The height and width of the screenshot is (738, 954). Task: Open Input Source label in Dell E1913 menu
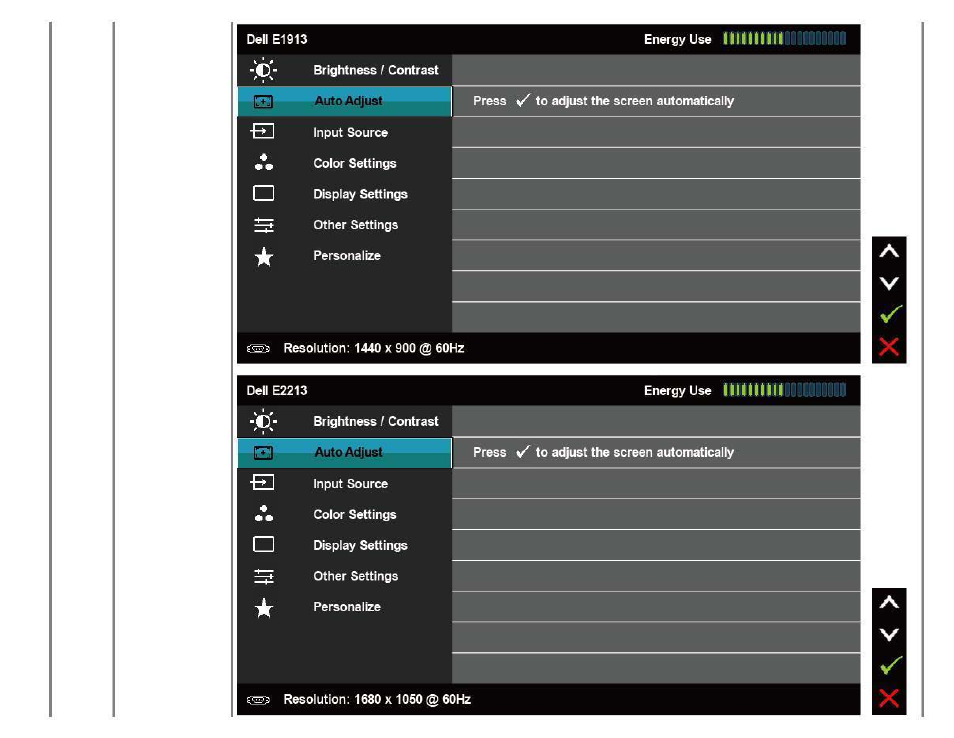point(350,132)
